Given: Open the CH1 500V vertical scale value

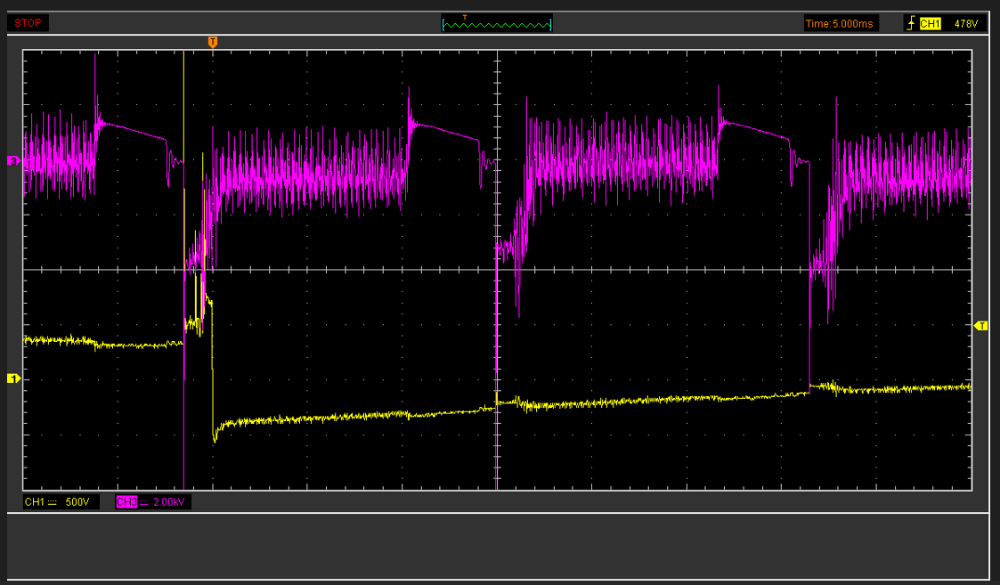Looking at the screenshot, I should (x=78, y=502).
